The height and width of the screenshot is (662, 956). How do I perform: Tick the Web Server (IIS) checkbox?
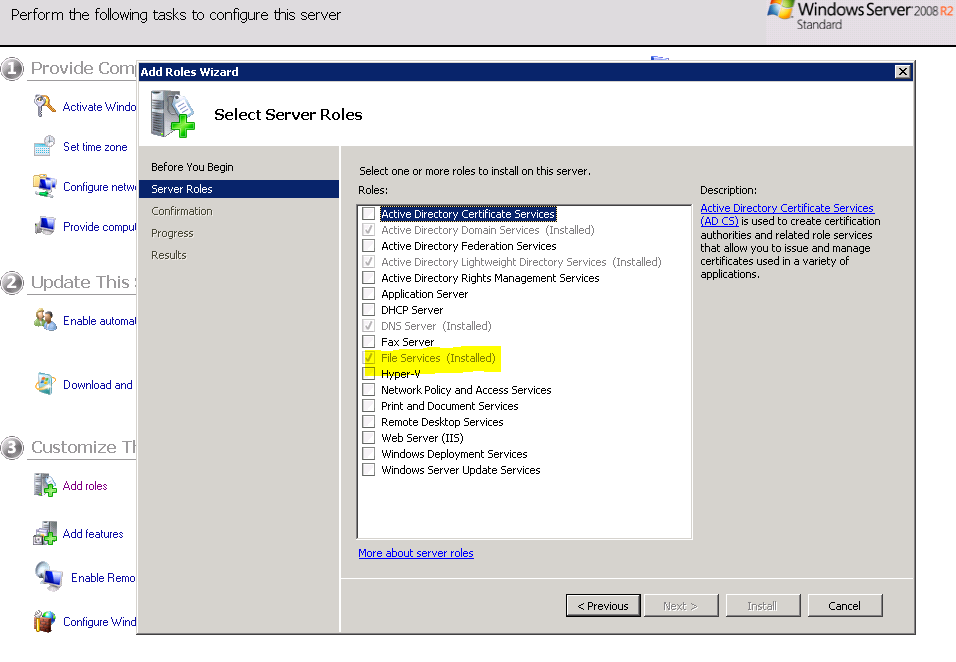[x=369, y=438]
